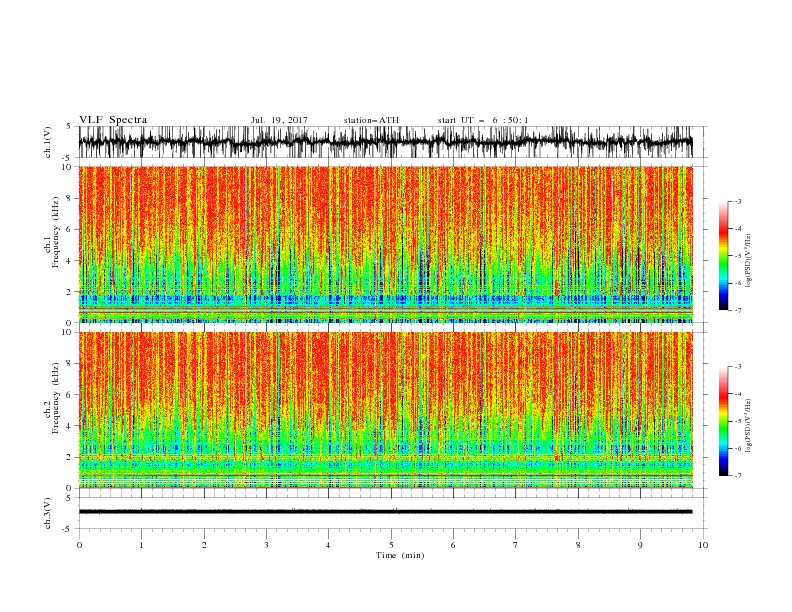792x612 pixels.
Task: Click the "10" tick on the Time axis
Action: tap(703, 545)
